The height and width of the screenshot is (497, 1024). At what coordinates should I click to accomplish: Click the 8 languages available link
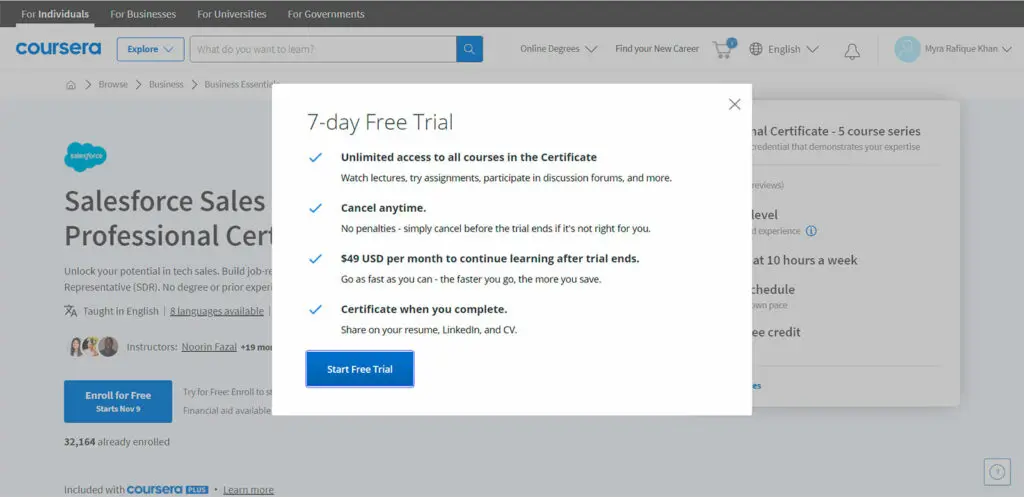pos(217,312)
